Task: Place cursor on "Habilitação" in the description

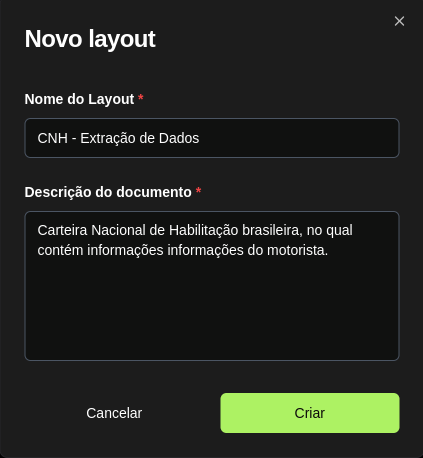Action: point(203,231)
